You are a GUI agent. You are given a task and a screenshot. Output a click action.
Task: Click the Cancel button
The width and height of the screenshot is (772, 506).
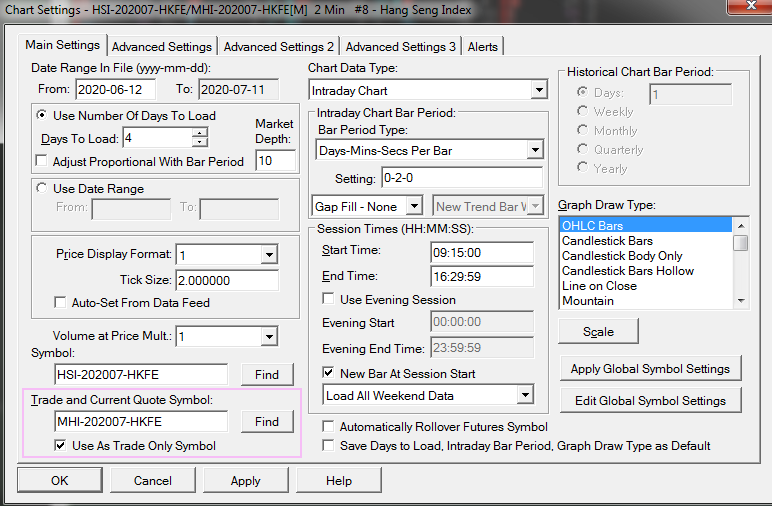153,480
